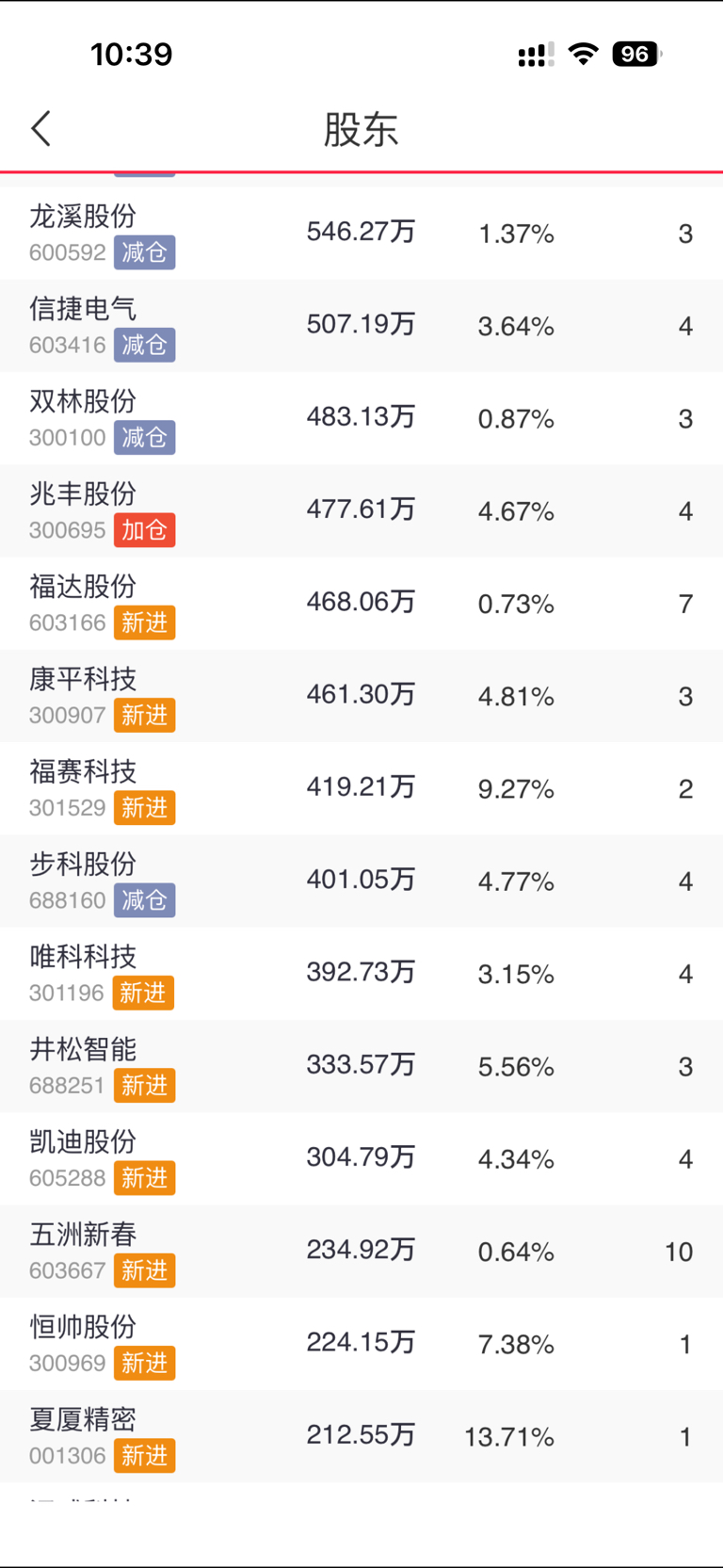Tap 五洲新春 holder count 10
Image resolution: width=724 pixels, height=1568 pixels.
click(678, 1252)
